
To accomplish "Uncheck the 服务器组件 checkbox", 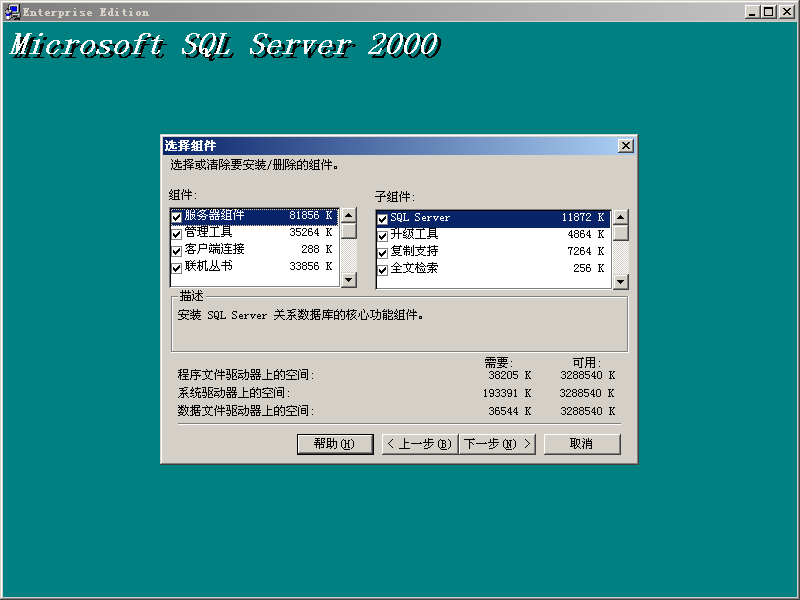I will (x=177, y=217).
